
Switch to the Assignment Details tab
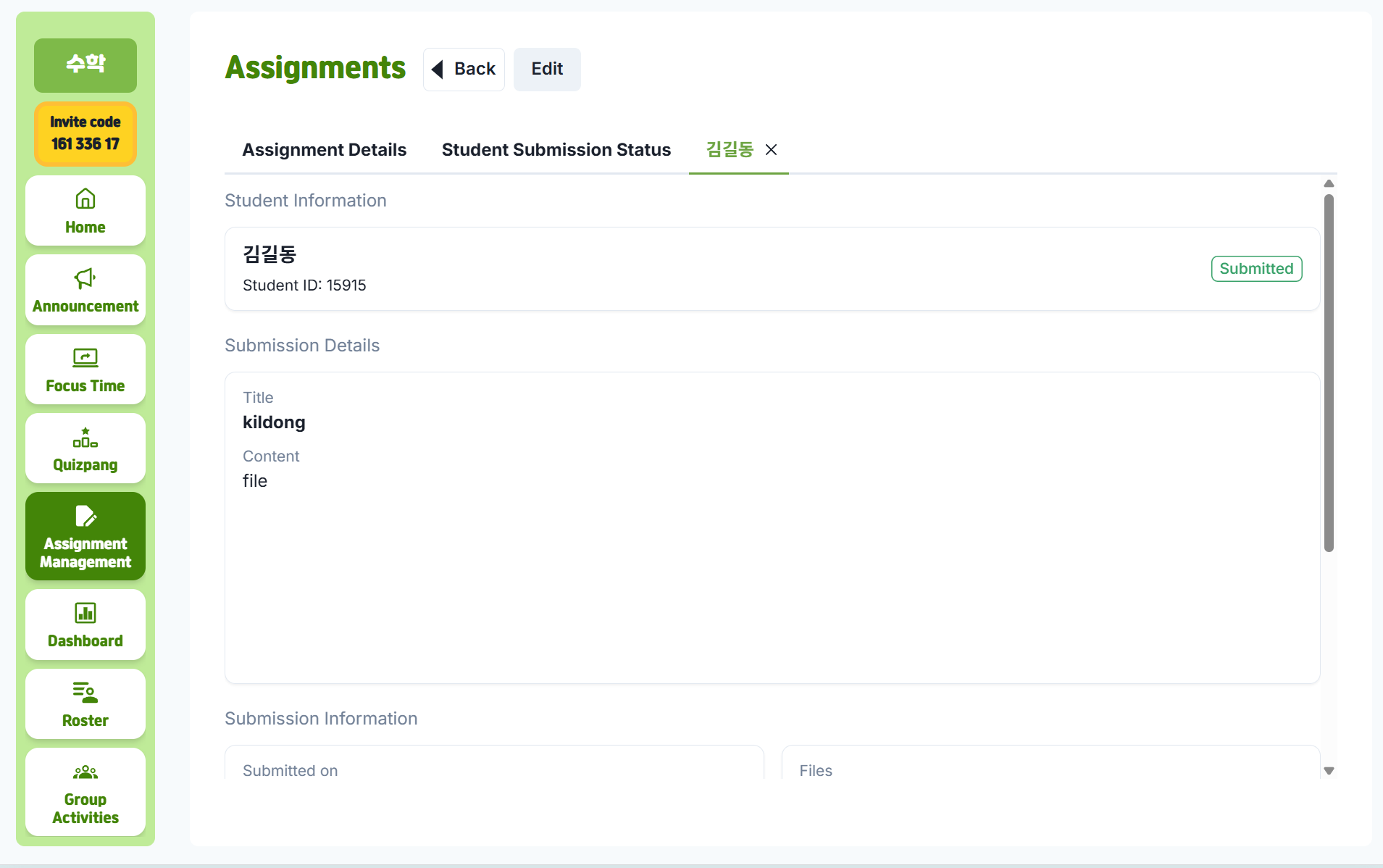tap(324, 150)
